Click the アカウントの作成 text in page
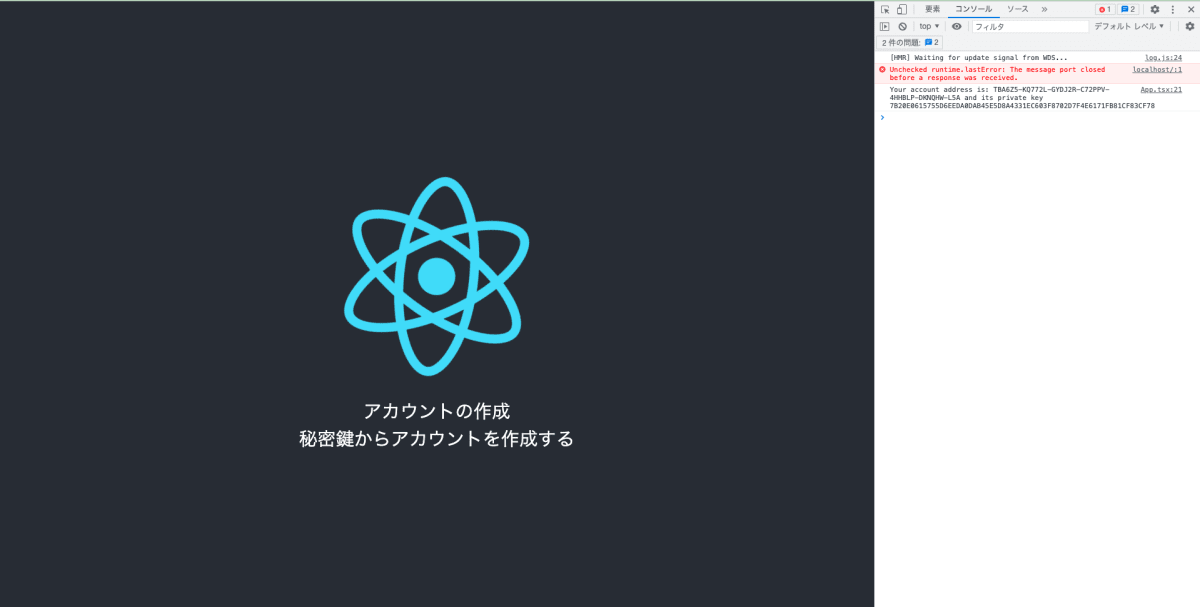This screenshot has height=607, width=1200. click(x=437, y=411)
